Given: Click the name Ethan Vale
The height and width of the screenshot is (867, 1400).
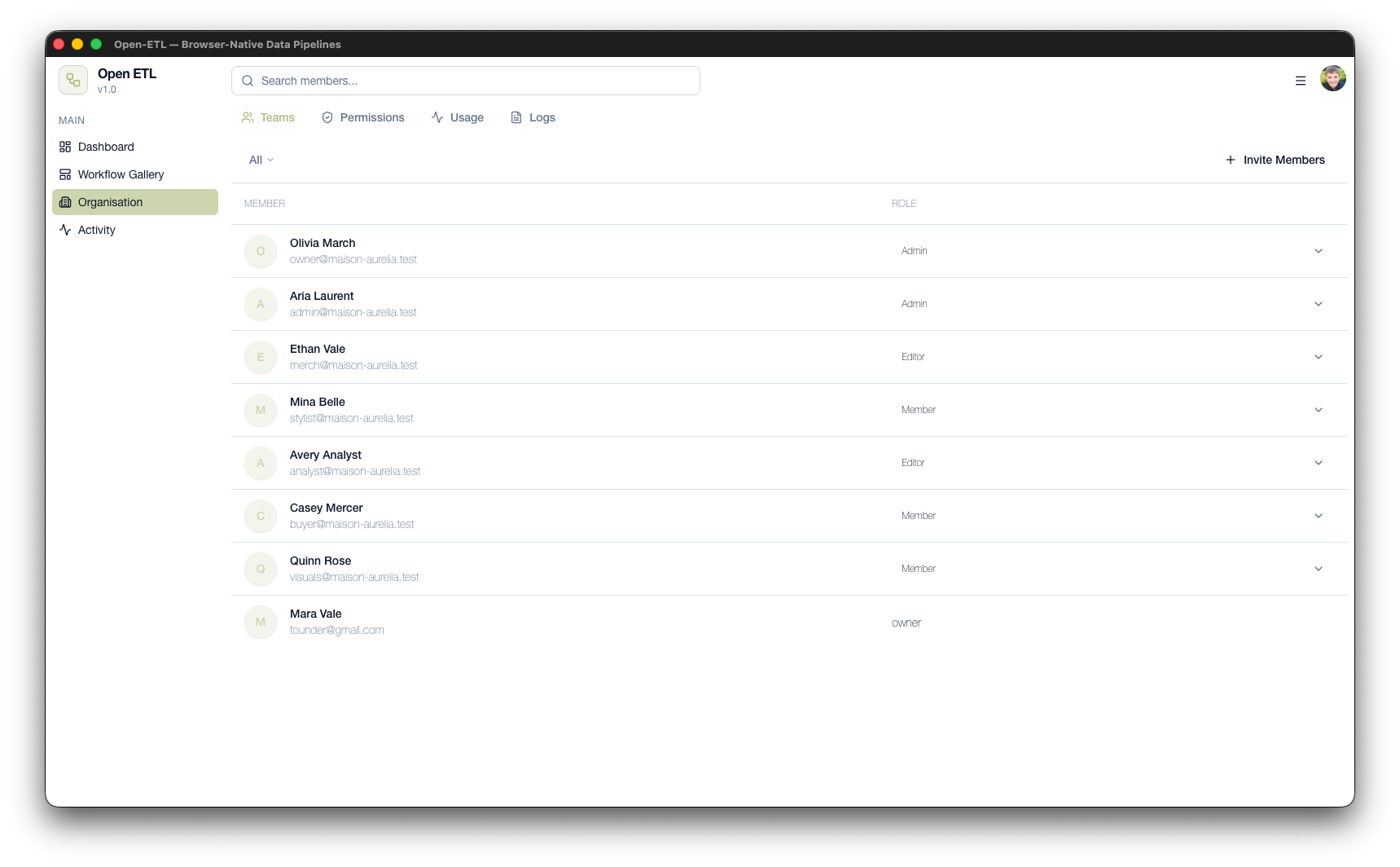Looking at the screenshot, I should [x=318, y=349].
